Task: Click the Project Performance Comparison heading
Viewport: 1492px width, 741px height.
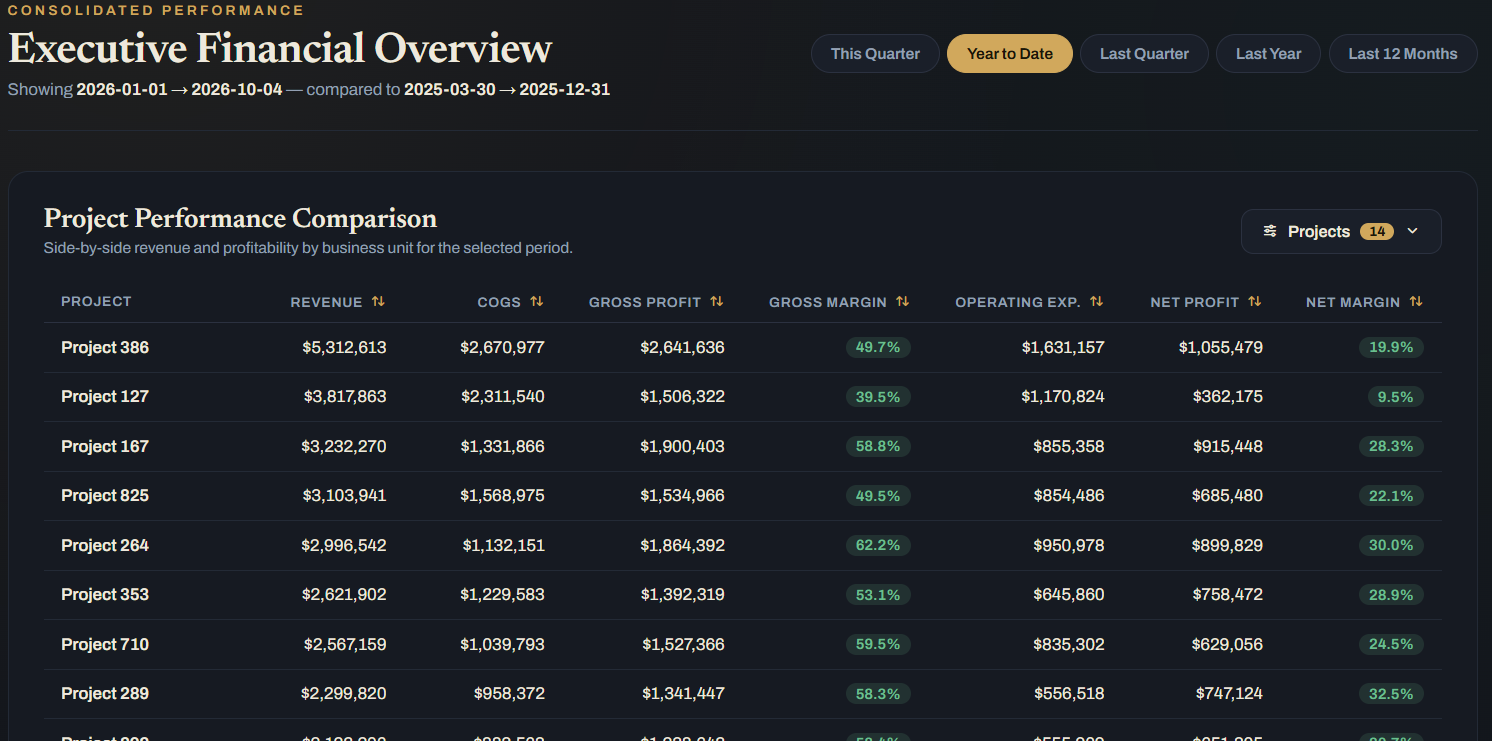Action: [240, 218]
